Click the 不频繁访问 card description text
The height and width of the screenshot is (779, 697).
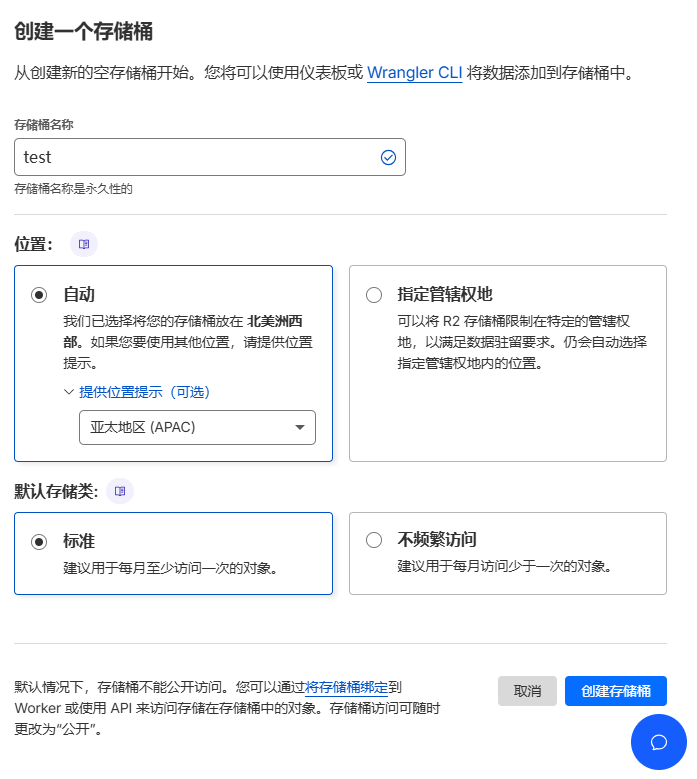pyautogui.click(x=504, y=566)
